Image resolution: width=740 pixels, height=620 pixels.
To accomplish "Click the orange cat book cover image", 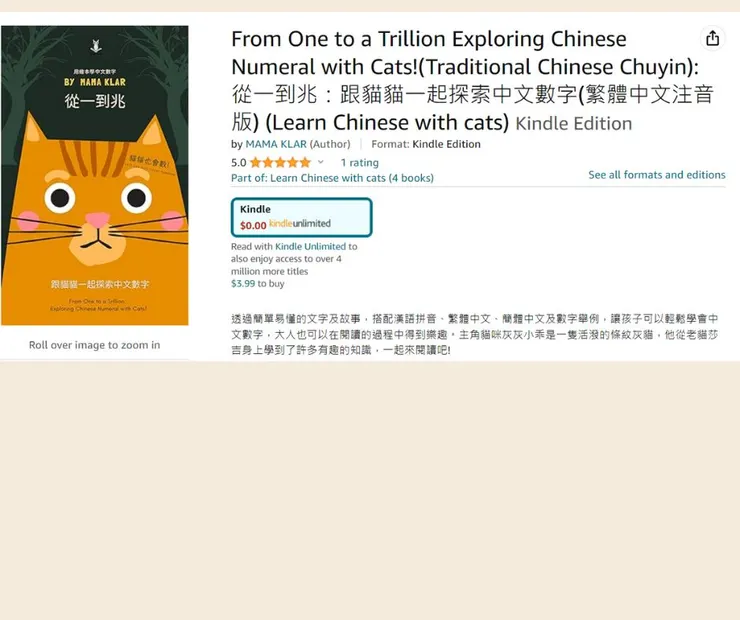I will point(95,176).
